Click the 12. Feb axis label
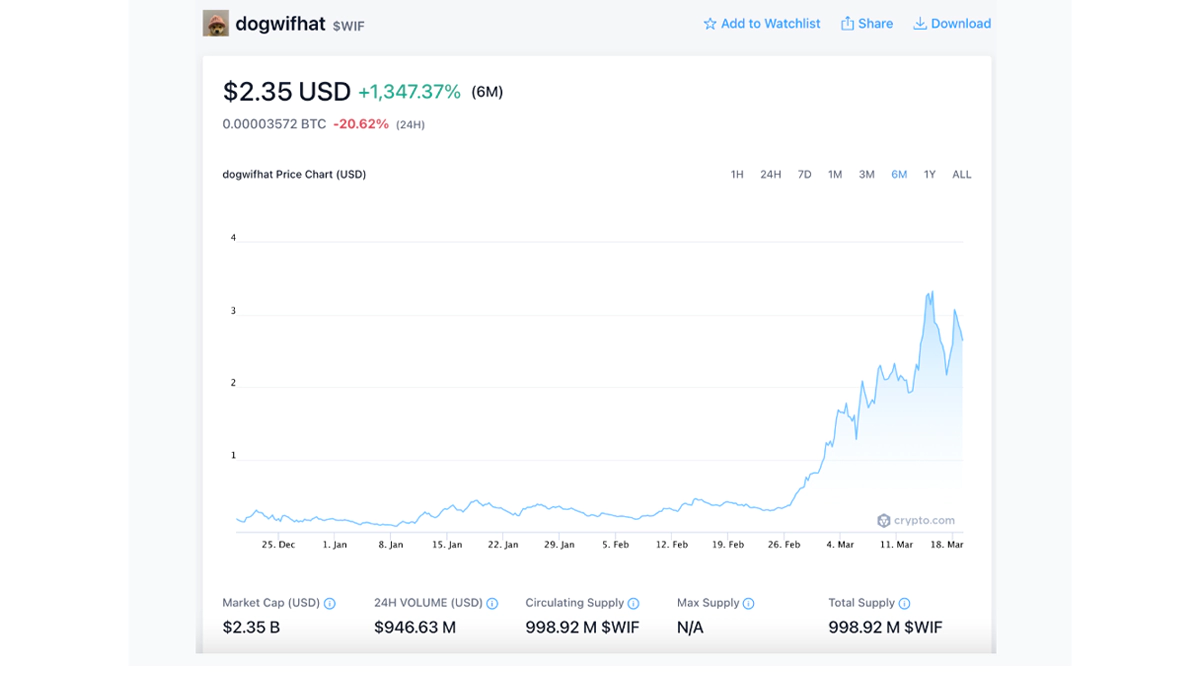Screen dimensions: 1200x675 (672, 545)
